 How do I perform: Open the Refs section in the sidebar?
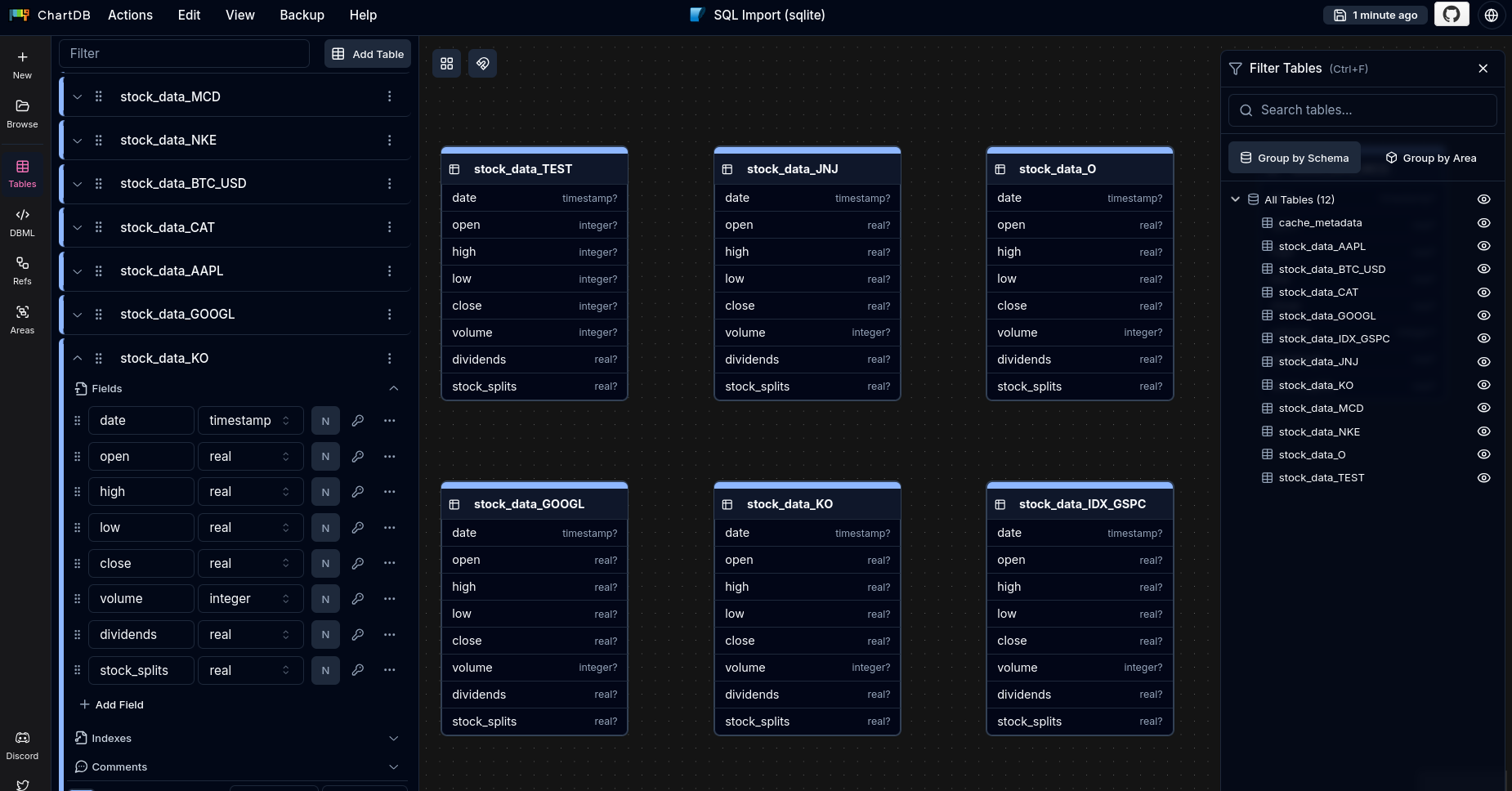tap(22, 270)
